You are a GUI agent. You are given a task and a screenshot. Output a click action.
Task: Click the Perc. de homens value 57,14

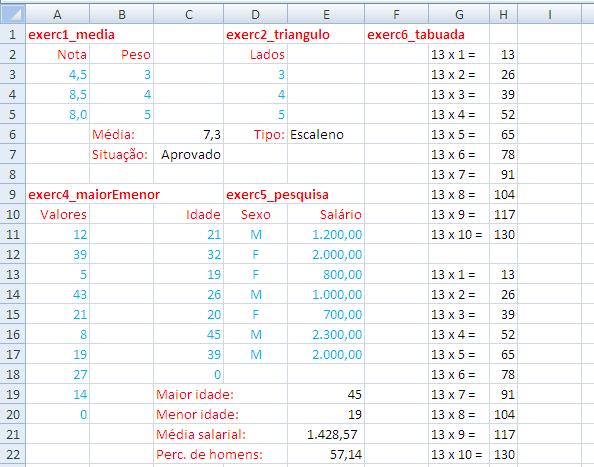coord(326,454)
